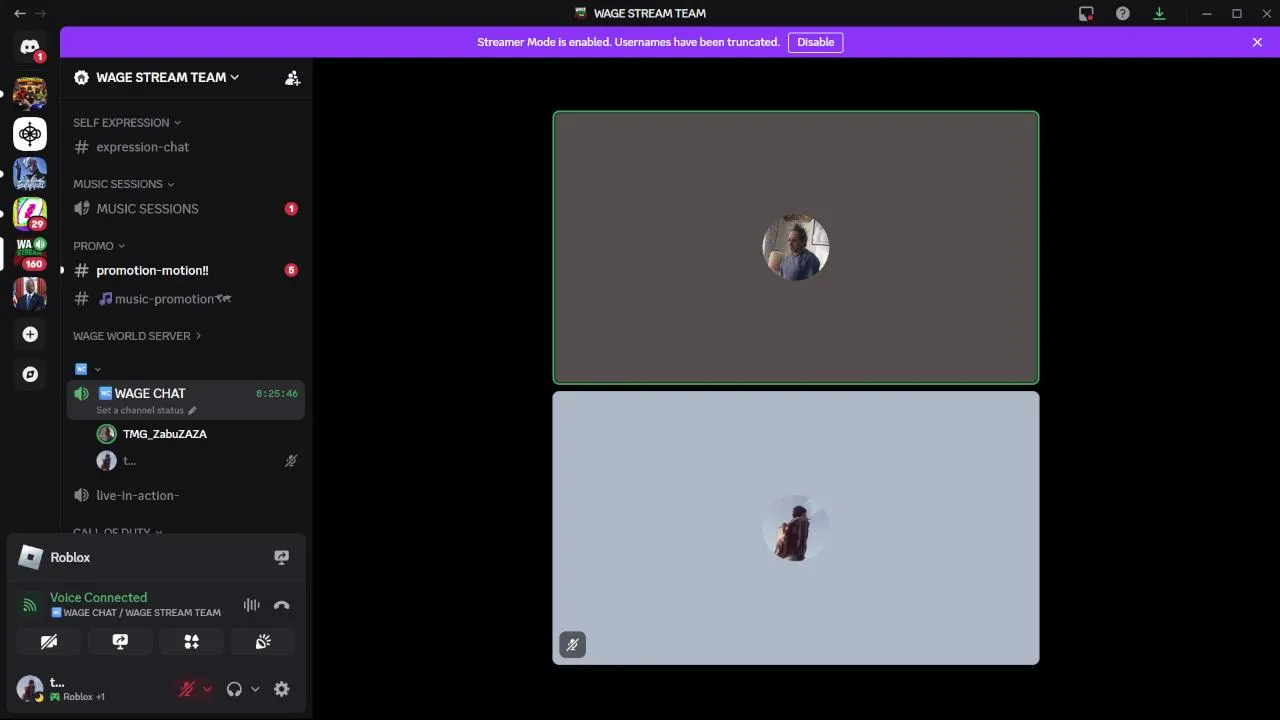Image resolution: width=1280 pixels, height=720 pixels.
Task: Click the 8:25:46 call timer
Action: (x=276, y=394)
